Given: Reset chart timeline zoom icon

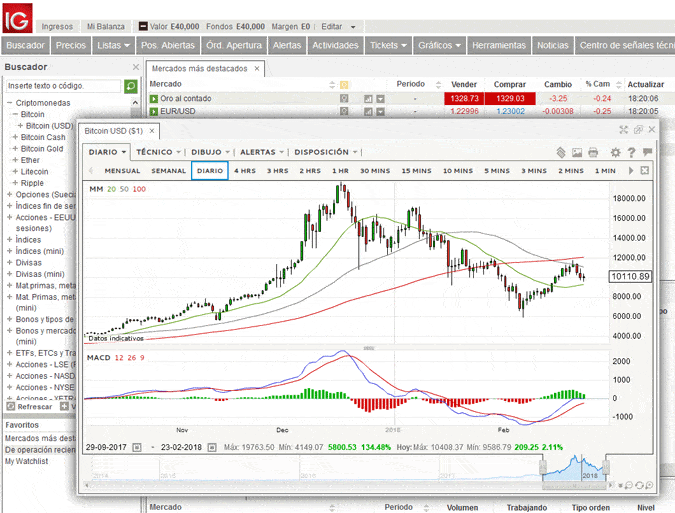Looking at the screenshot, I should coord(639,485).
